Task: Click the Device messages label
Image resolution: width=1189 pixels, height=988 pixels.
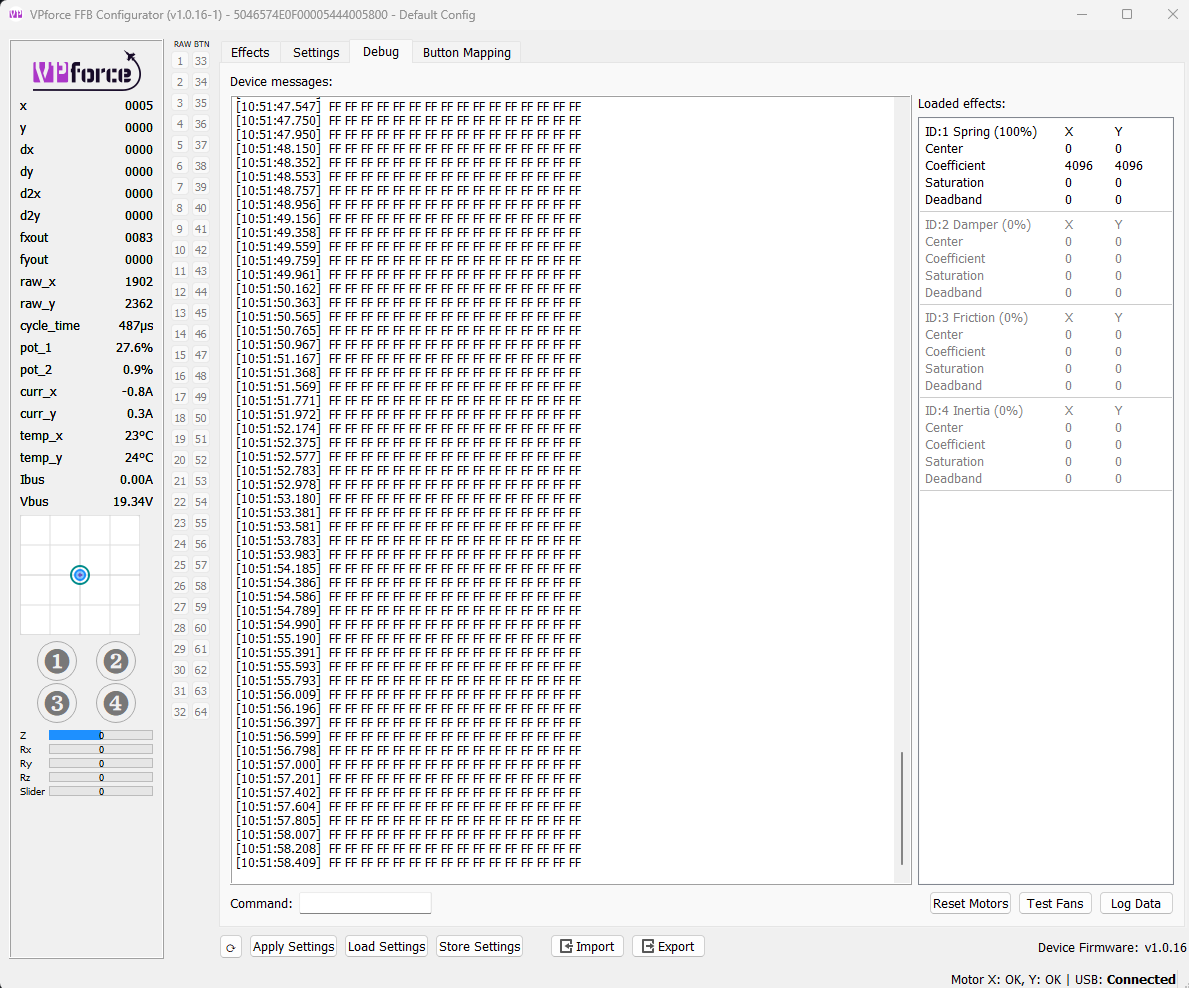Action: coord(281,81)
